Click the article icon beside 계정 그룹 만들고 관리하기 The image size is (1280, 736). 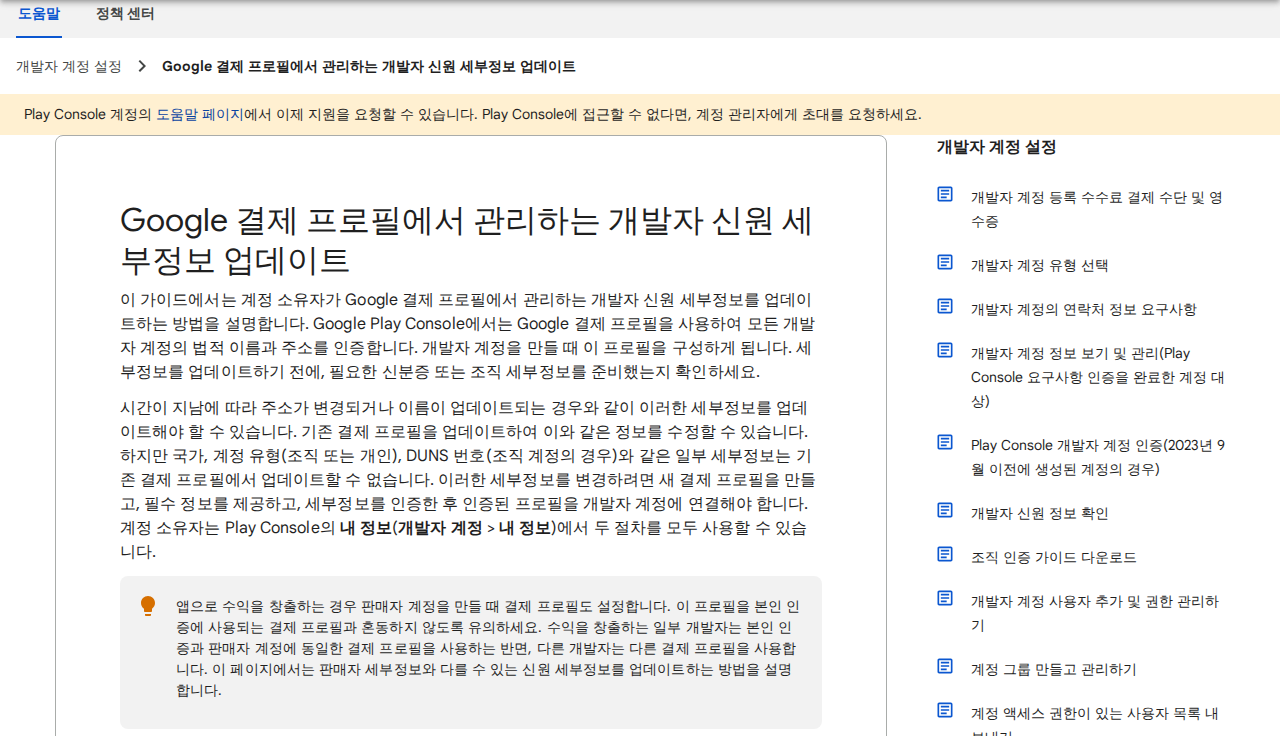(945, 666)
